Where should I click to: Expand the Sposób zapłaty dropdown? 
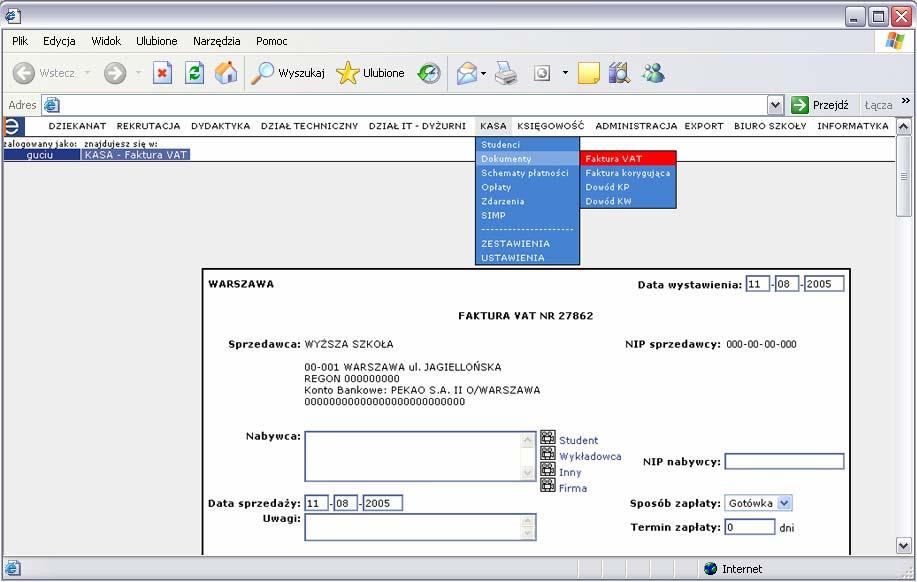point(785,503)
